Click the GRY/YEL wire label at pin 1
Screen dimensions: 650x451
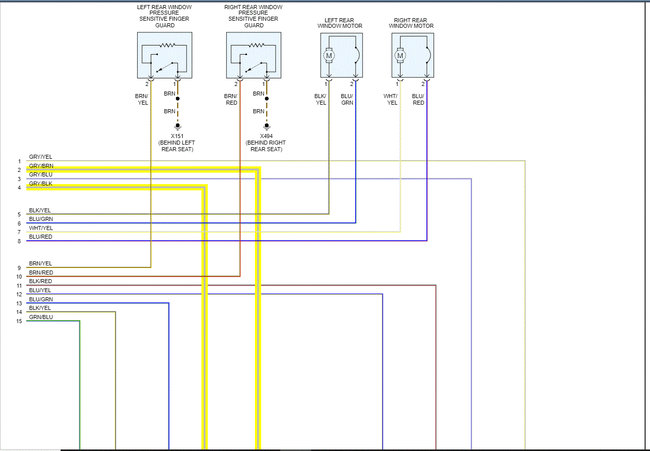(41, 157)
